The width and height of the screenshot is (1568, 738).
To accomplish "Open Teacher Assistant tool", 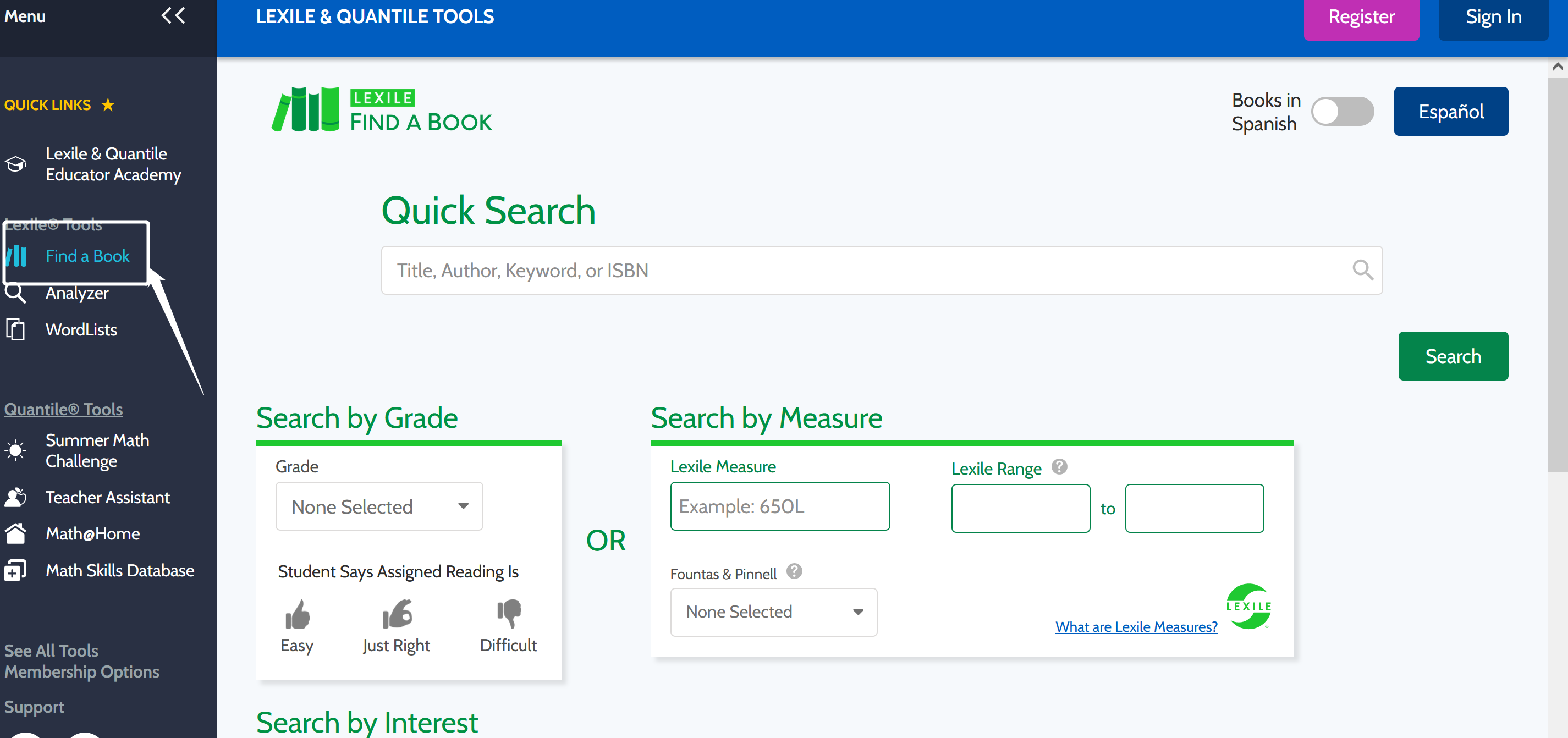I will [108, 497].
